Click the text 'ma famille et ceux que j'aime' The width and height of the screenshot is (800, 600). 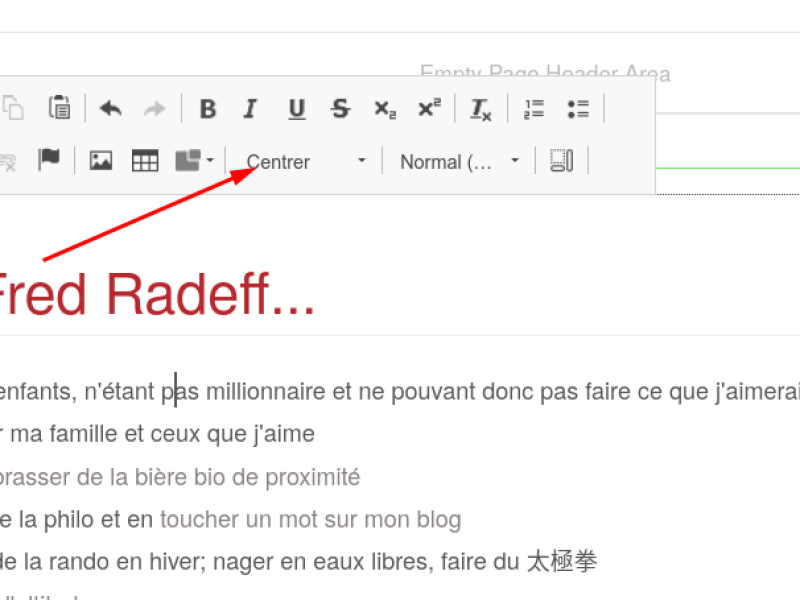pyautogui.click(x=162, y=434)
